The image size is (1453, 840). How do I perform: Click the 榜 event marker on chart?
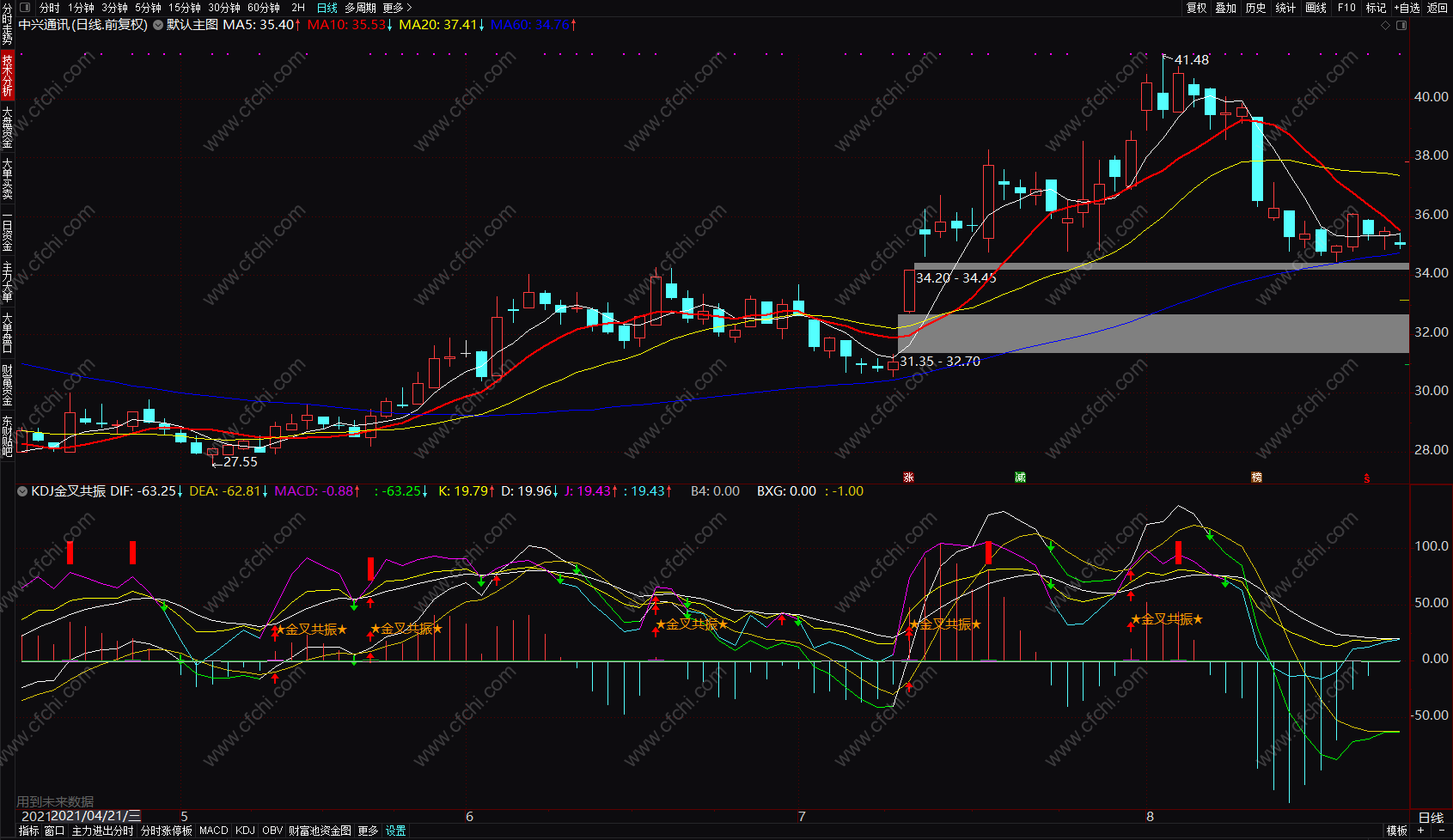[x=1256, y=478]
